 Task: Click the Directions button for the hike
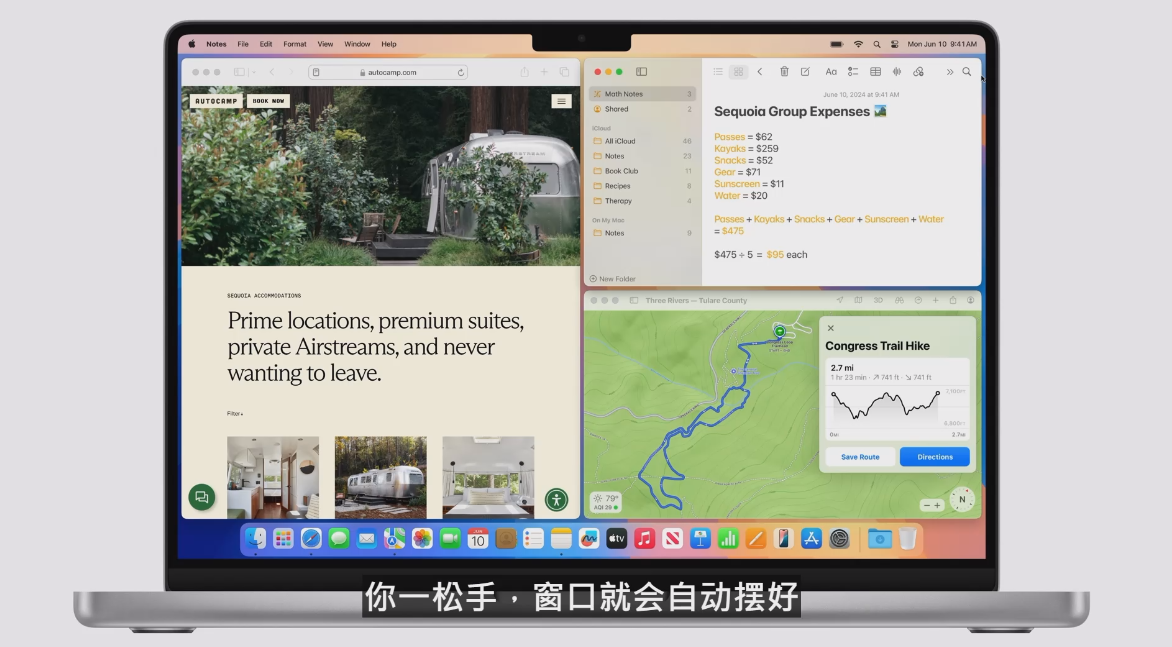pos(934,457)
